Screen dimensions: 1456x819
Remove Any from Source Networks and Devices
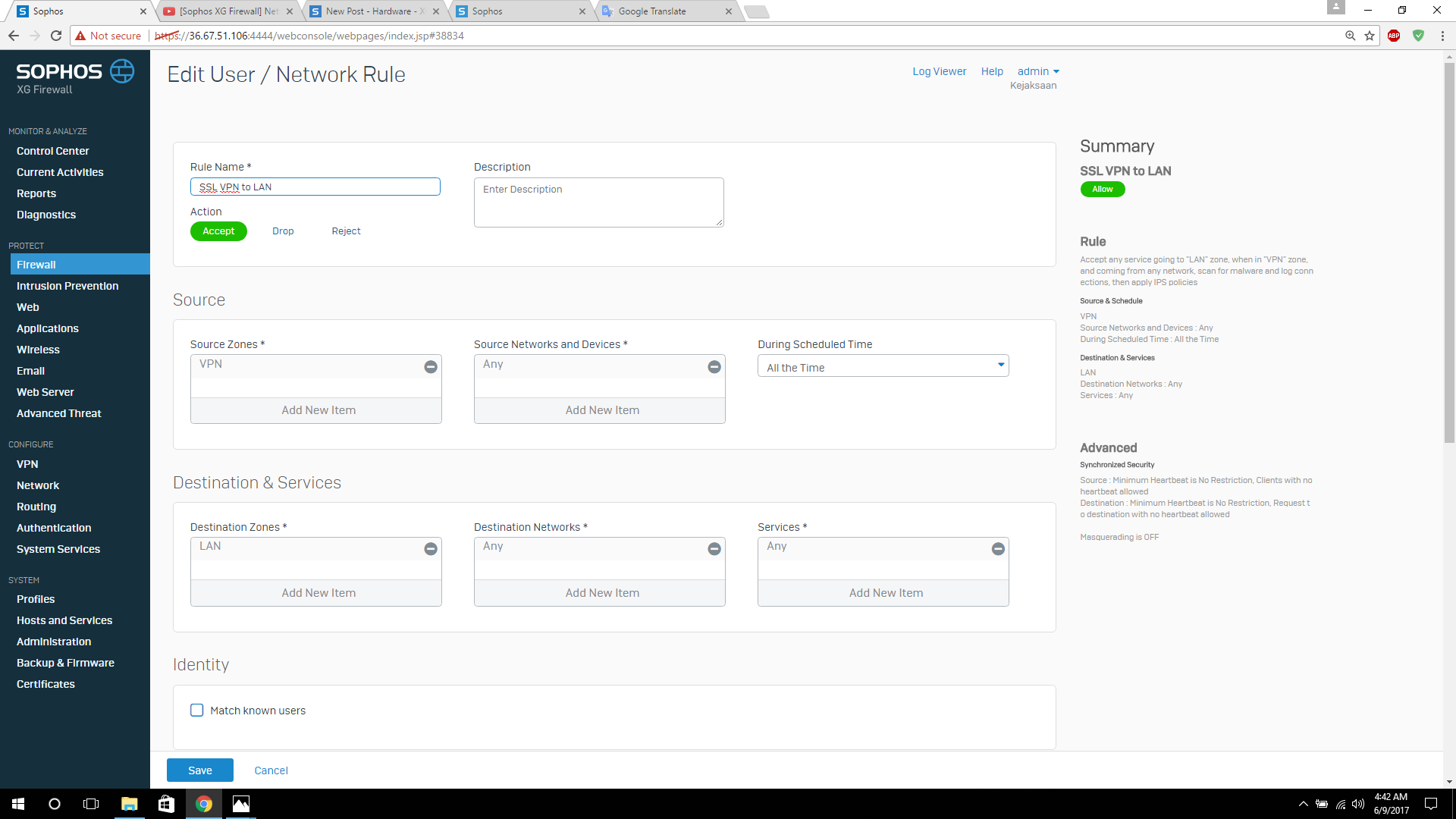(714, 367)
